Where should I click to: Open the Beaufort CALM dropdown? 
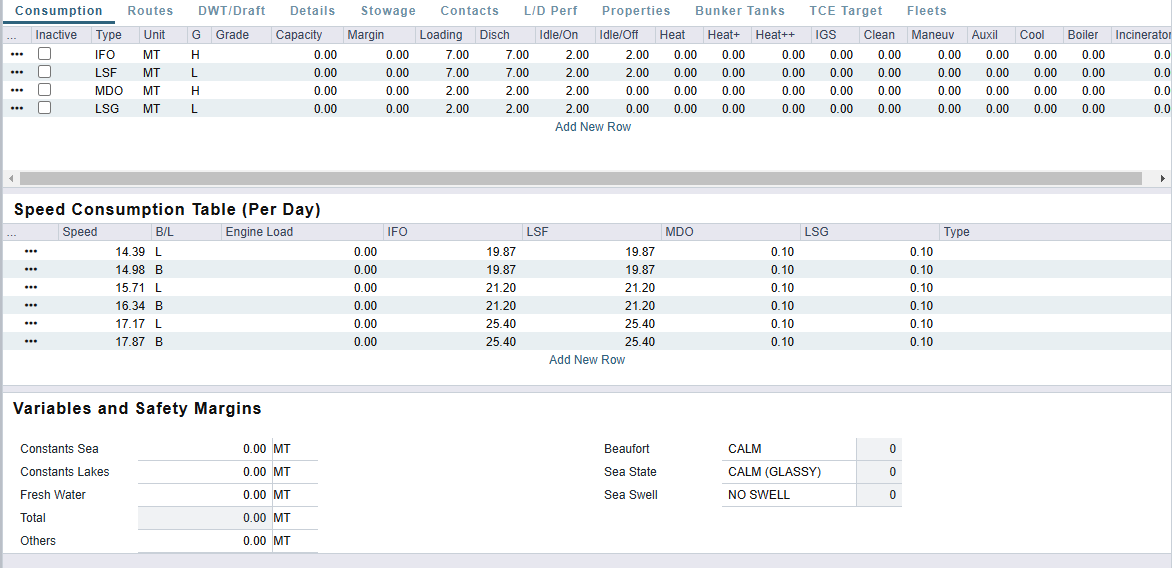click(788, 449)
